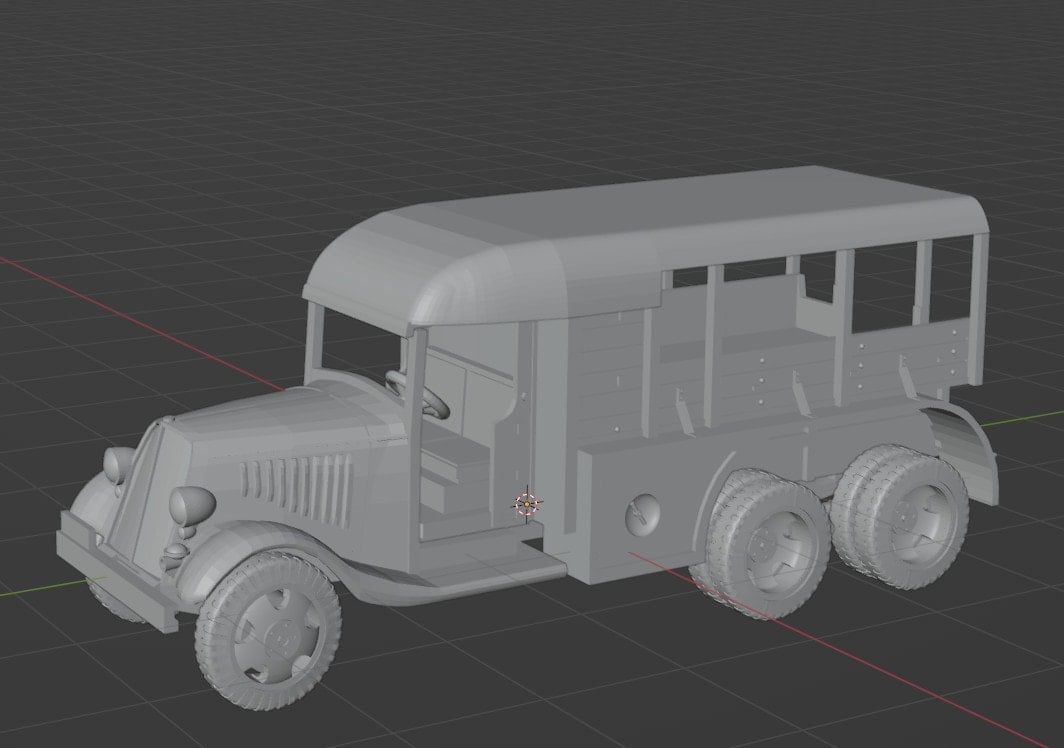This screenshot has height=748, width=1064.
Task: Click the truck's front bumper
Action: tap(117, 572)
